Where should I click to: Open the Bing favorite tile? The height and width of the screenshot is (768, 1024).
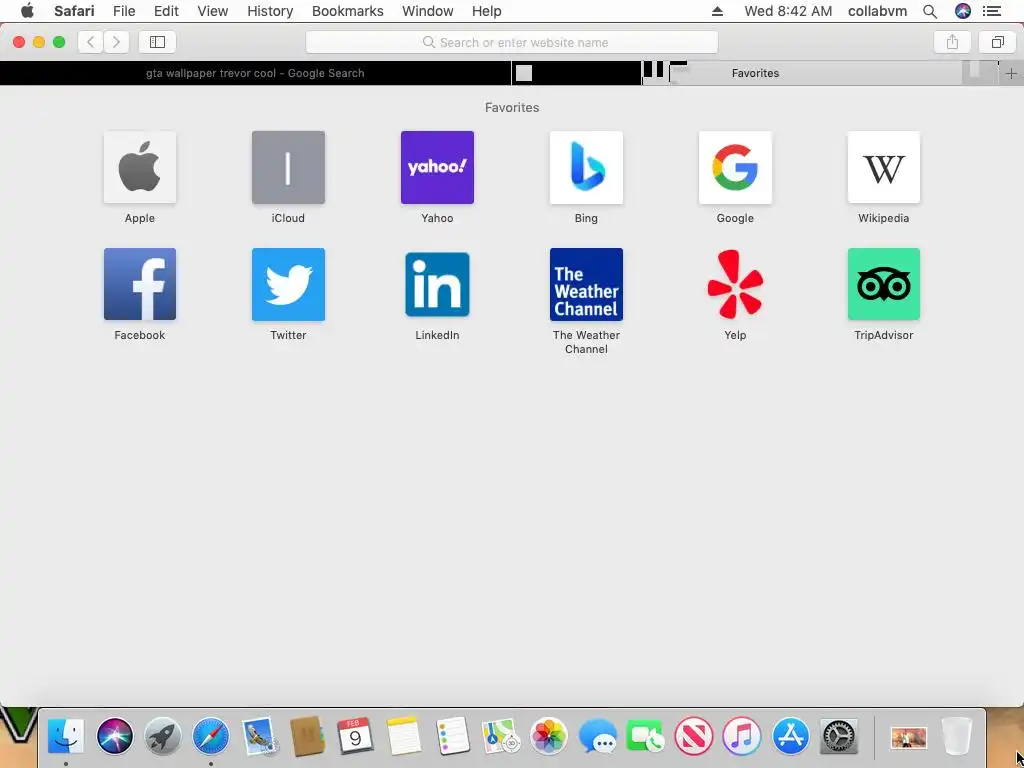[x=586, y=167]
